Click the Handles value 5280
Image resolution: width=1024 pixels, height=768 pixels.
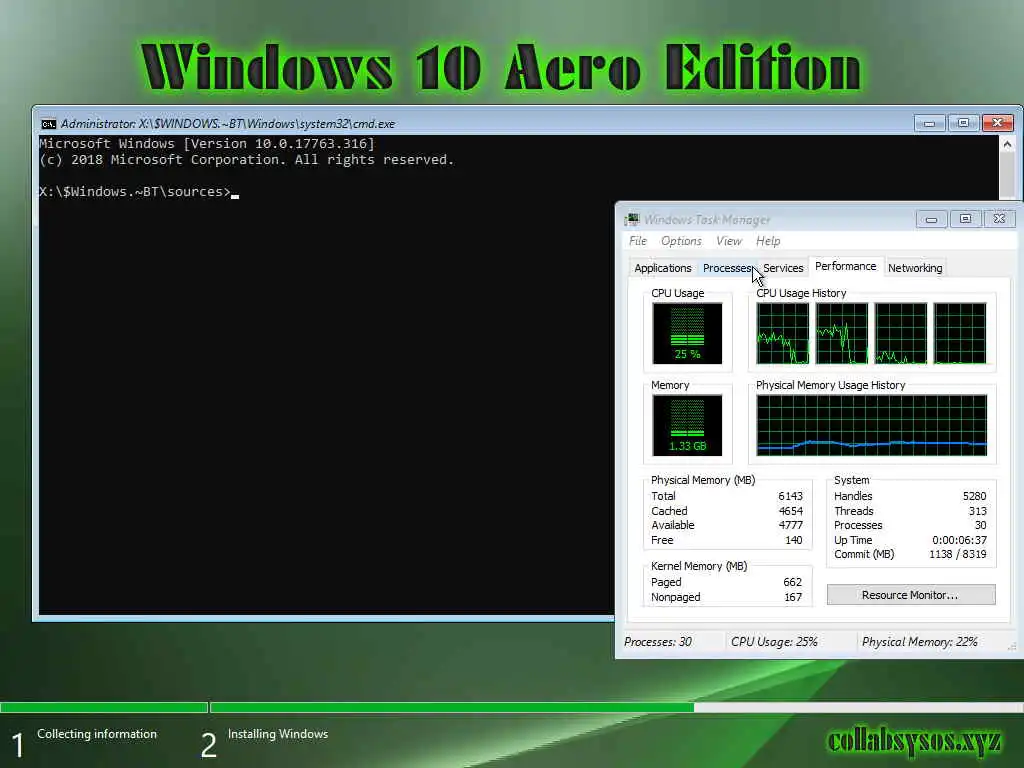tap(974, 496)
